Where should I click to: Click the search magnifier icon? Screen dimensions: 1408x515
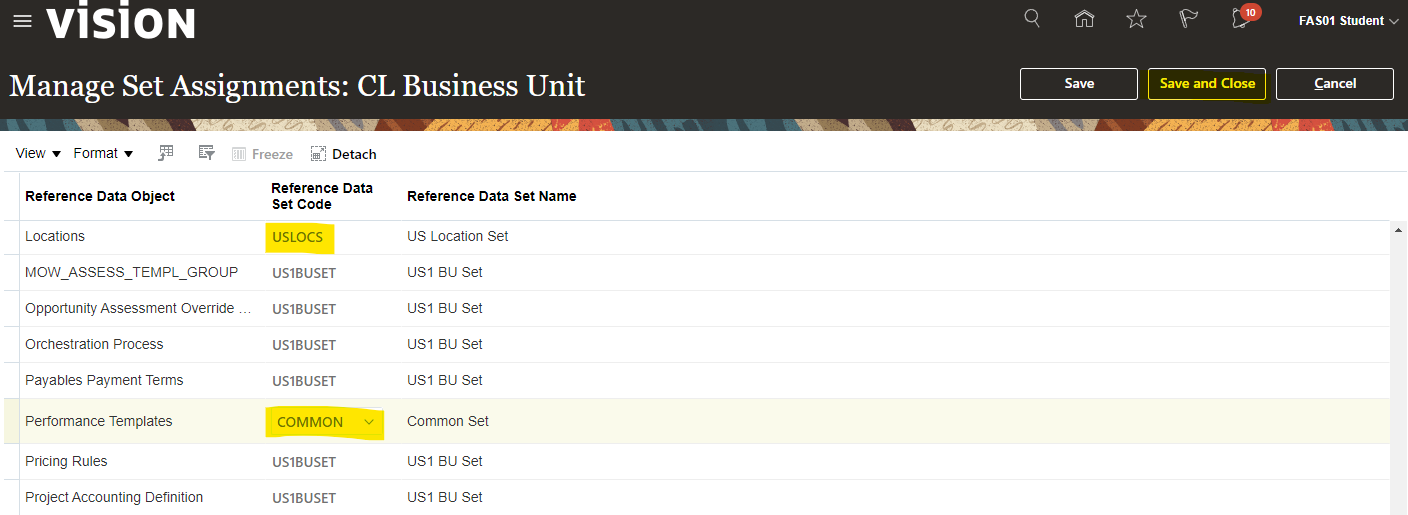tap(1032, 19)
